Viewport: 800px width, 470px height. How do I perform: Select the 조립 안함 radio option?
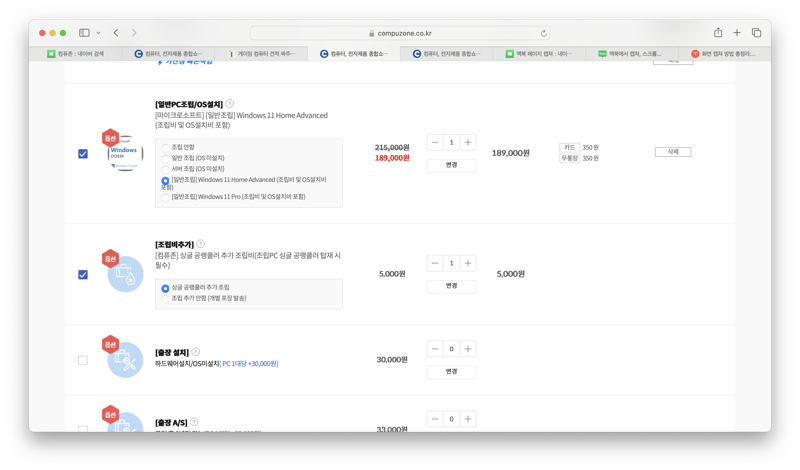(165, 148)
